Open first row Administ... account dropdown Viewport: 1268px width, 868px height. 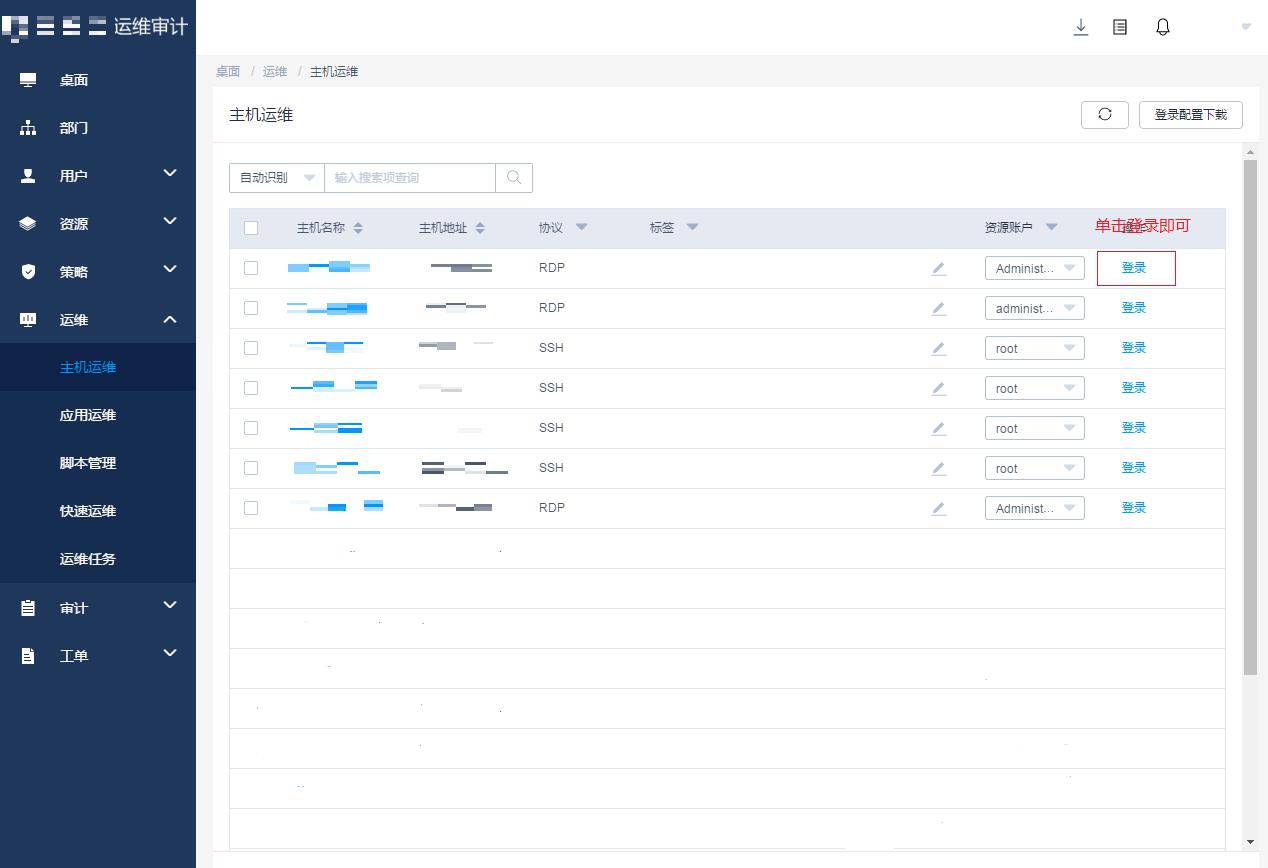coord(1034,268)
